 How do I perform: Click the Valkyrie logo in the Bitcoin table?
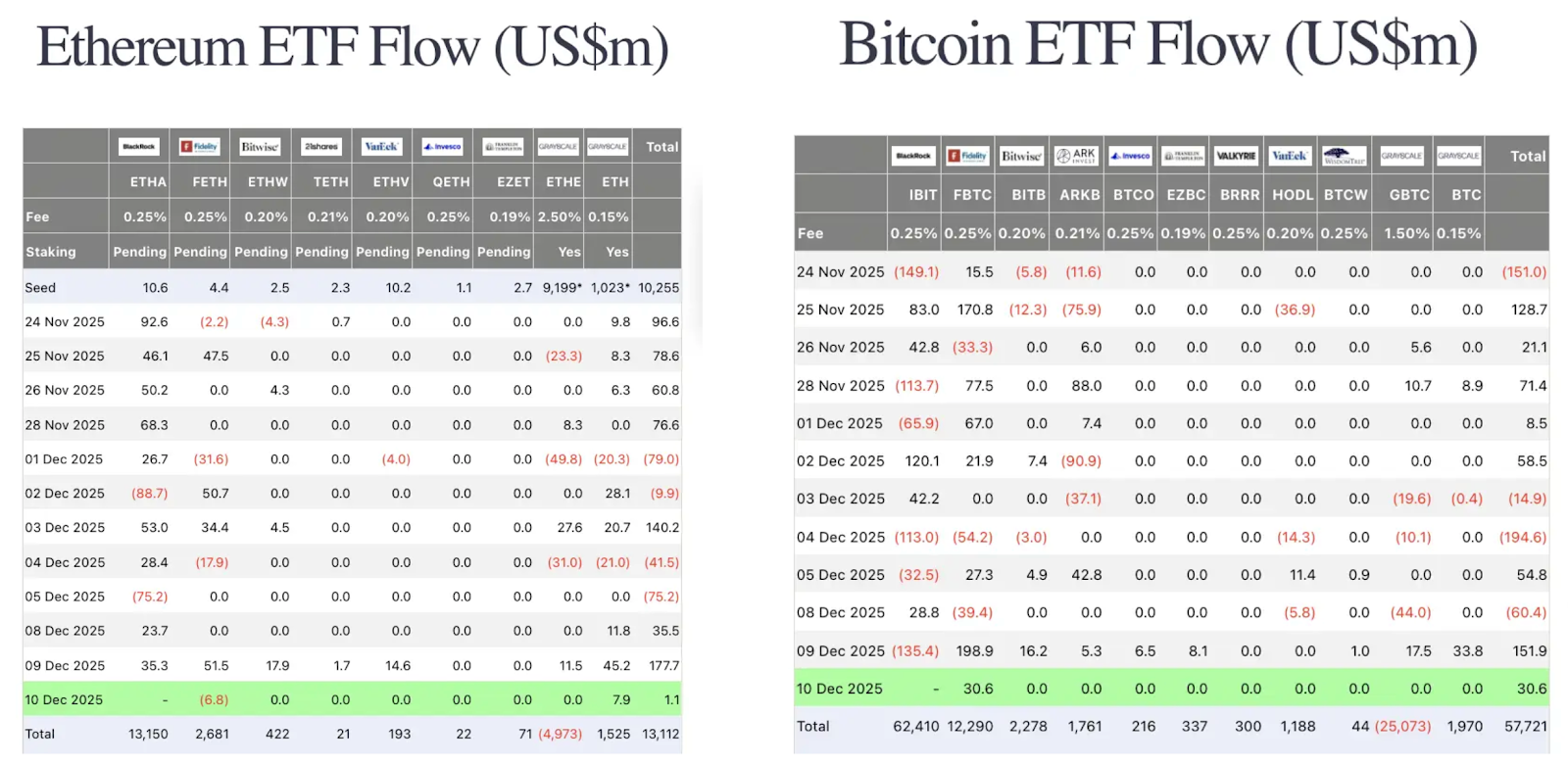pyautogui.click(x=1235, y=156)
